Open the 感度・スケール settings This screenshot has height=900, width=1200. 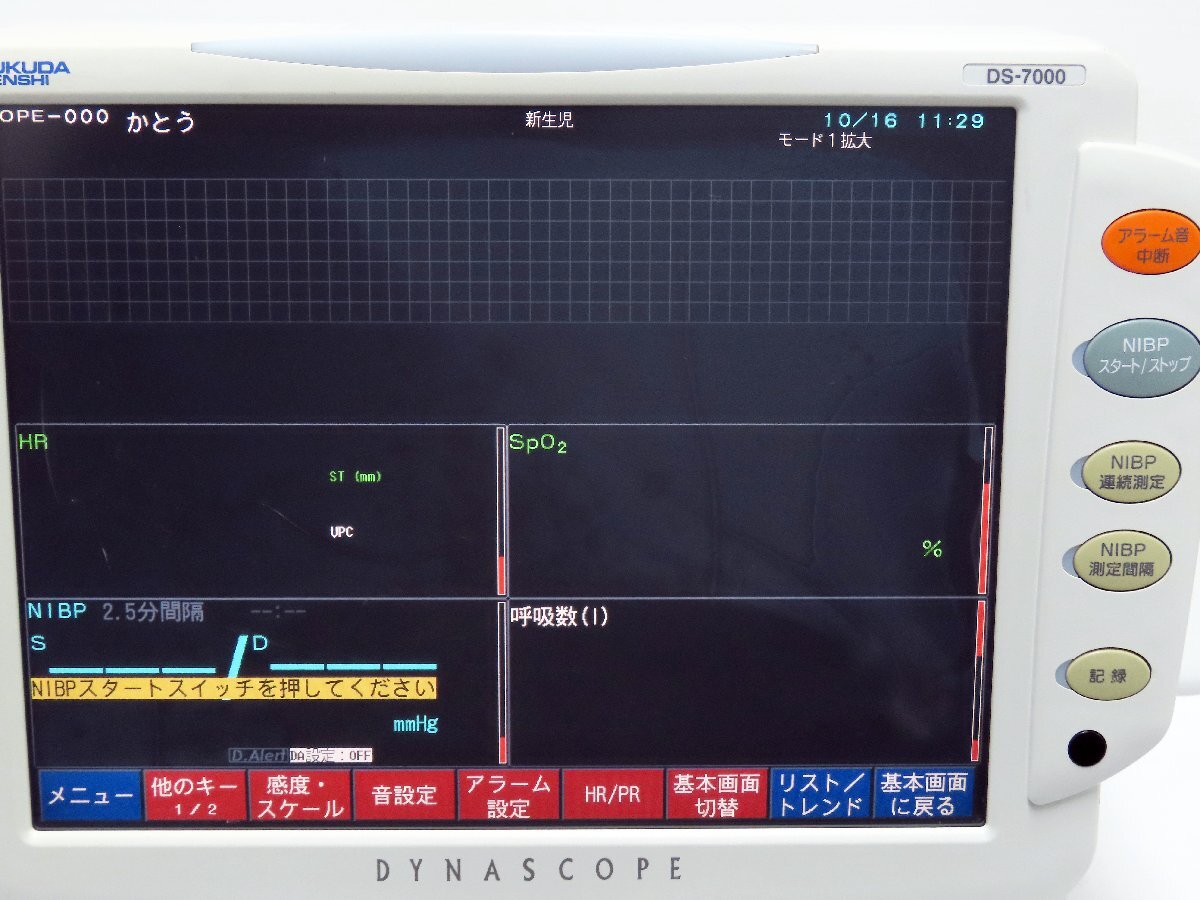tap(301, 796)
